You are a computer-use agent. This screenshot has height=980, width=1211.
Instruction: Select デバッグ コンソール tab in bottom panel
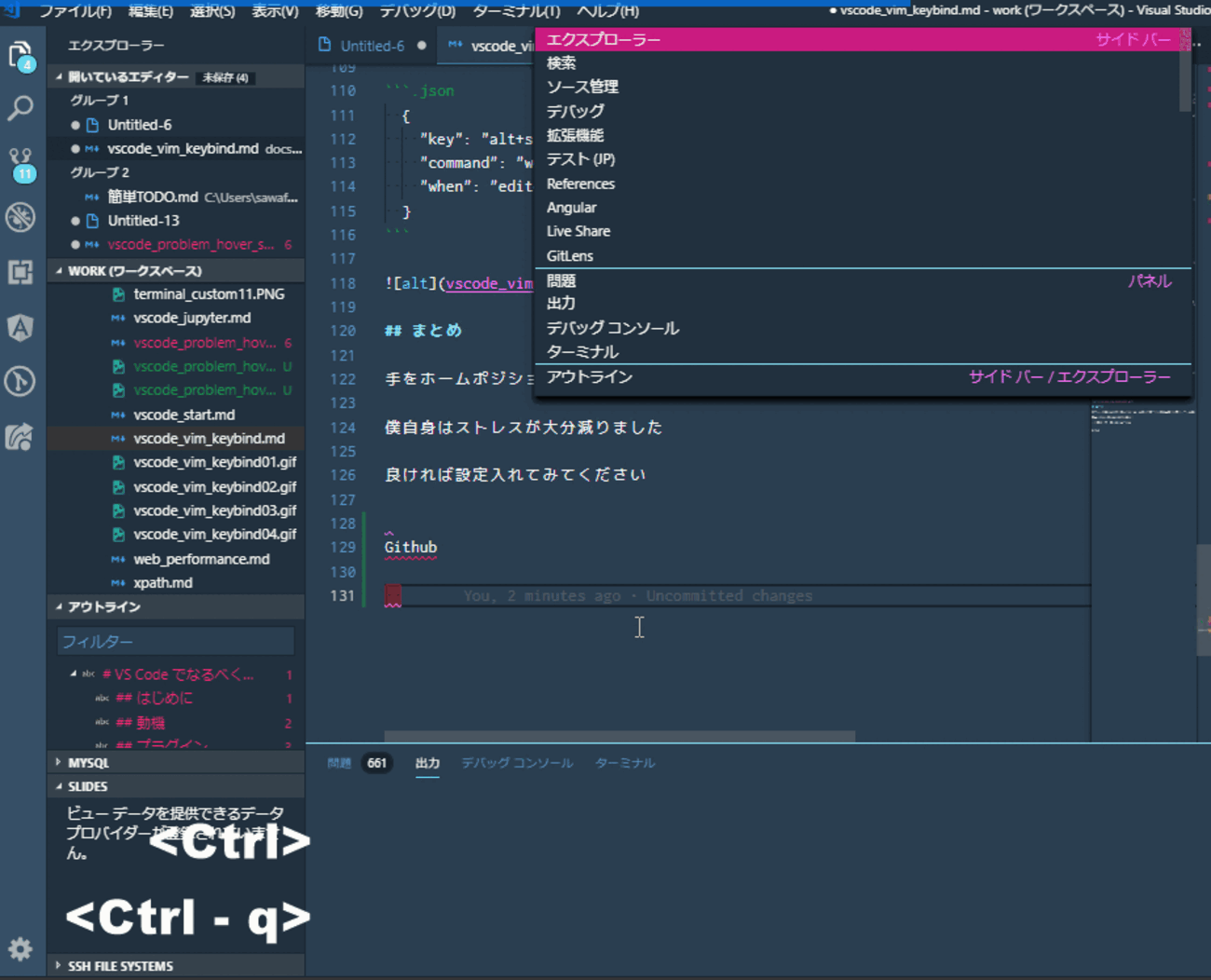point(517,763)
